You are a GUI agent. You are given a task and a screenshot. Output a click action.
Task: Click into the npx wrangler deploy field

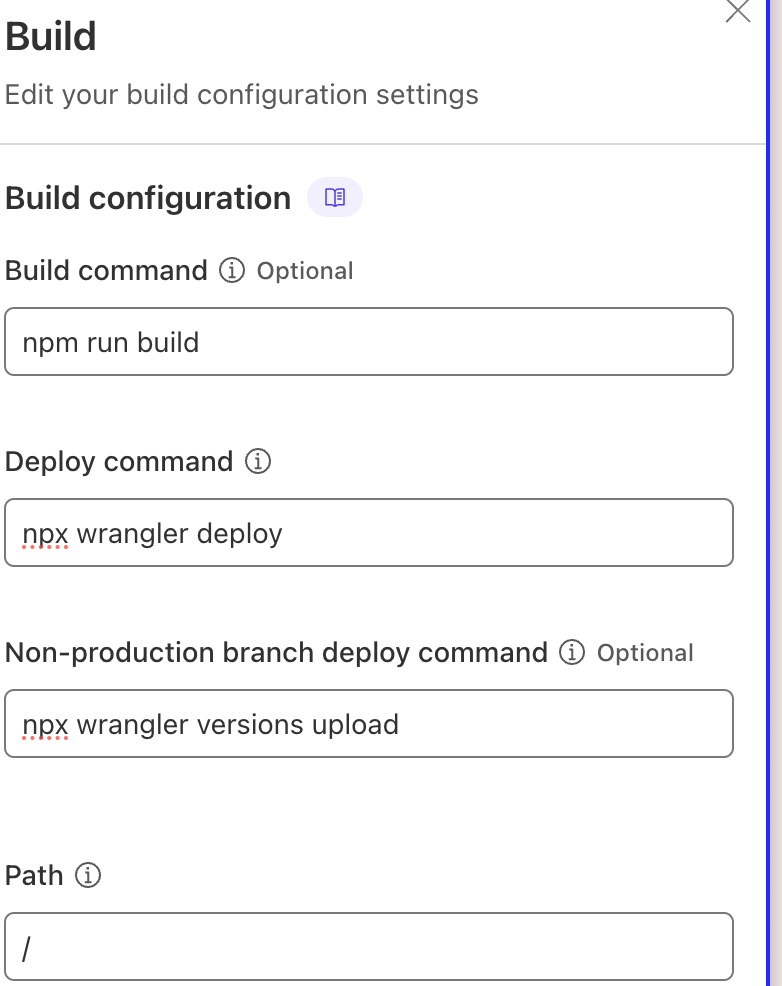pyautogui.click(x=369, y=533)
